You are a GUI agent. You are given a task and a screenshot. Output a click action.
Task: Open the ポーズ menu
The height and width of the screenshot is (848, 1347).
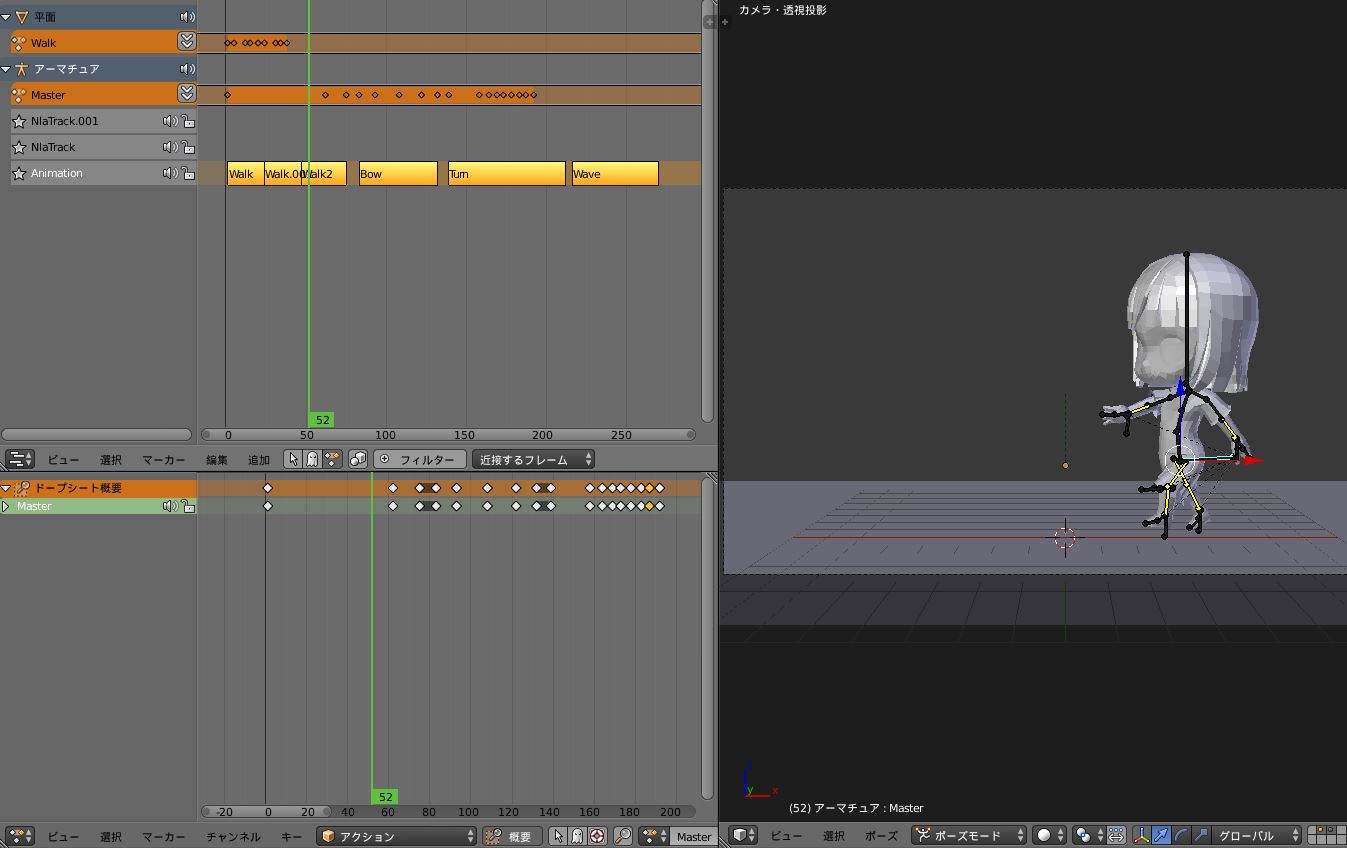[881, 835]
